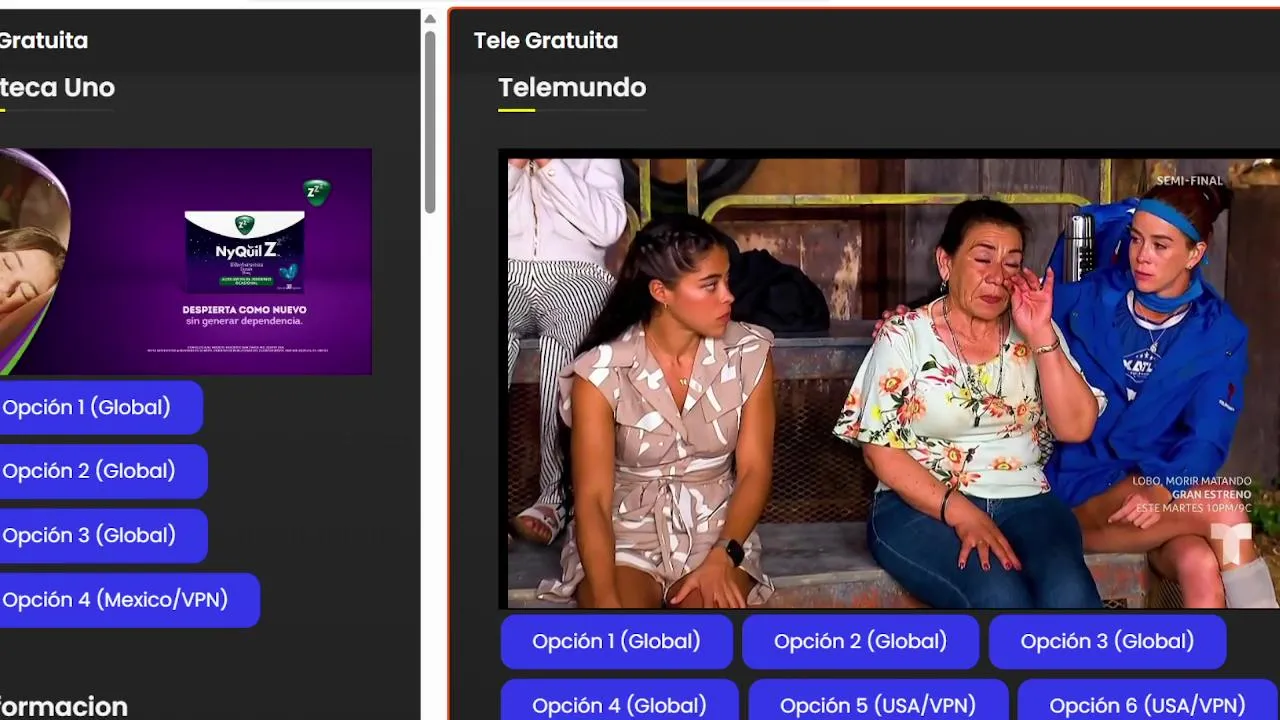This screenshot has height=720, width=1280.
Task: Click the Azteca Uno channel heading
Action: [x=57, y=88]
